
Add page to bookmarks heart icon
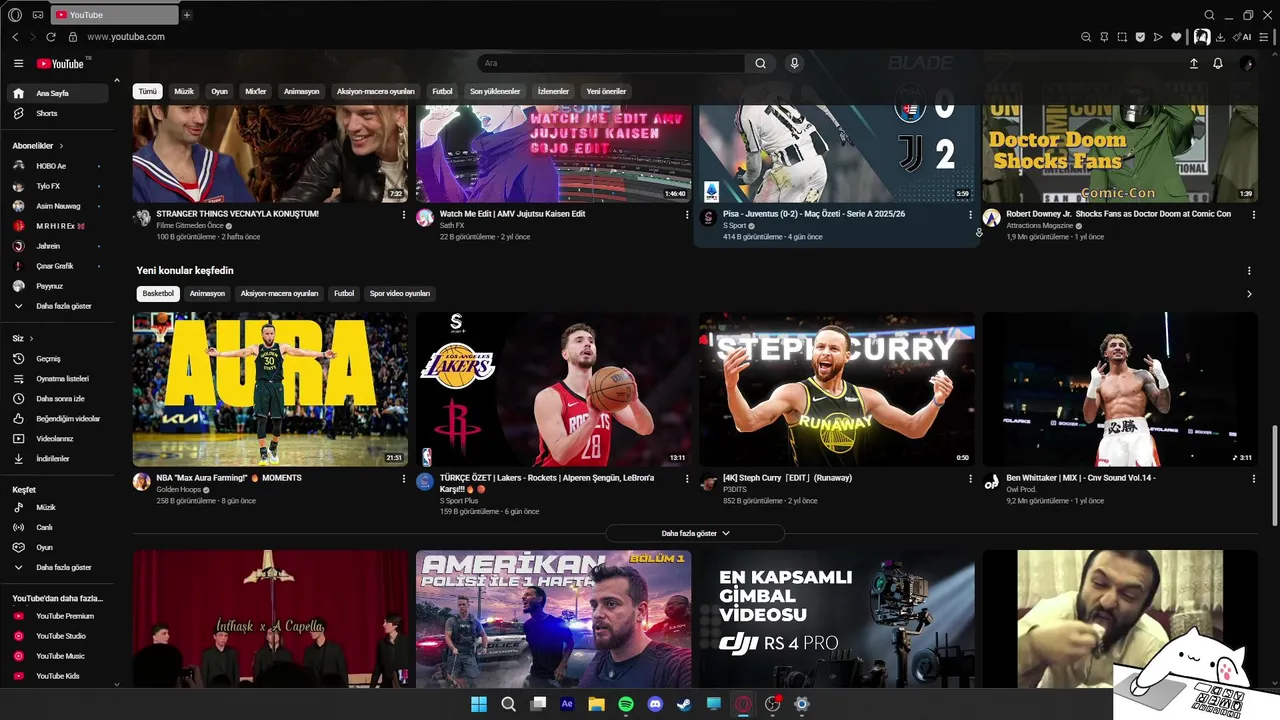tap(1176, 37)
